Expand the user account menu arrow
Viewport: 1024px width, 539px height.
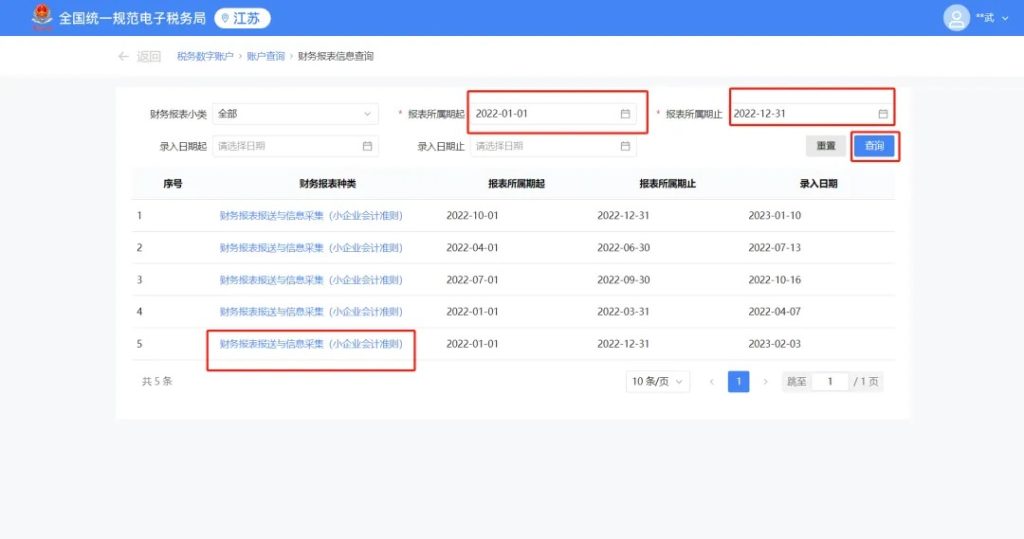click(1004, 18)
